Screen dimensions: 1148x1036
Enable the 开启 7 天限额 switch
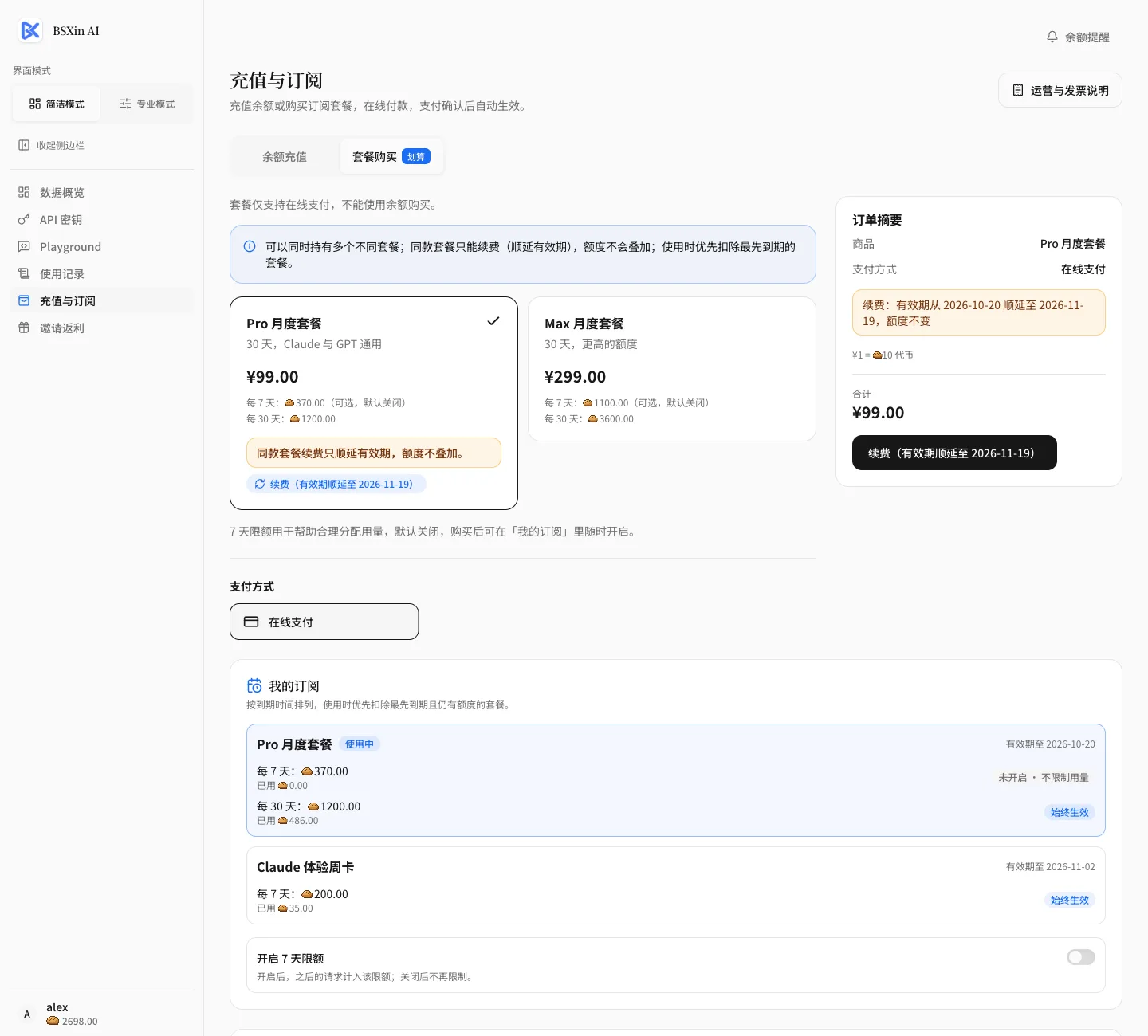pyautogui.click(x=1081, y=957)
